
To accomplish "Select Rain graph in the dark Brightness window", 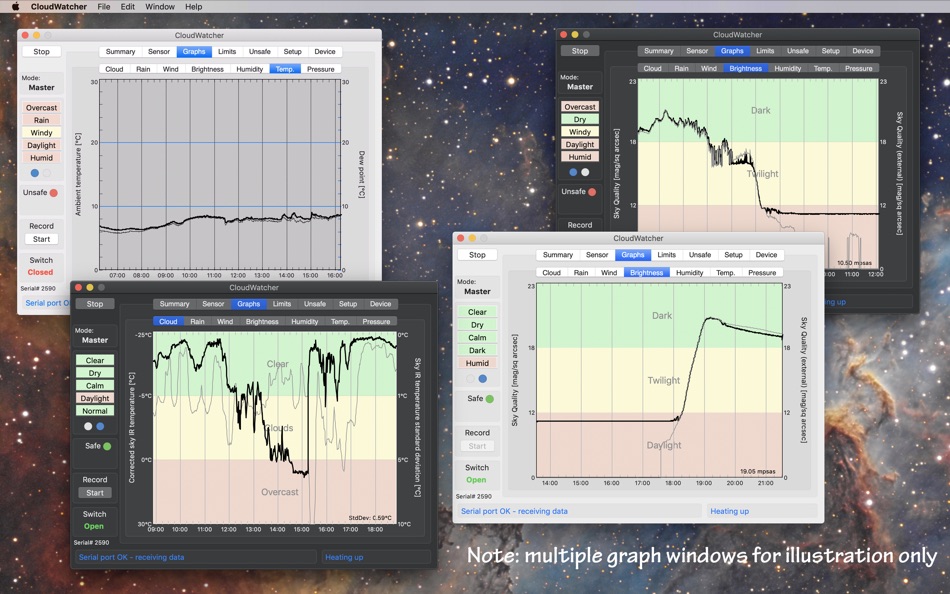I will (x=682, y=68).
